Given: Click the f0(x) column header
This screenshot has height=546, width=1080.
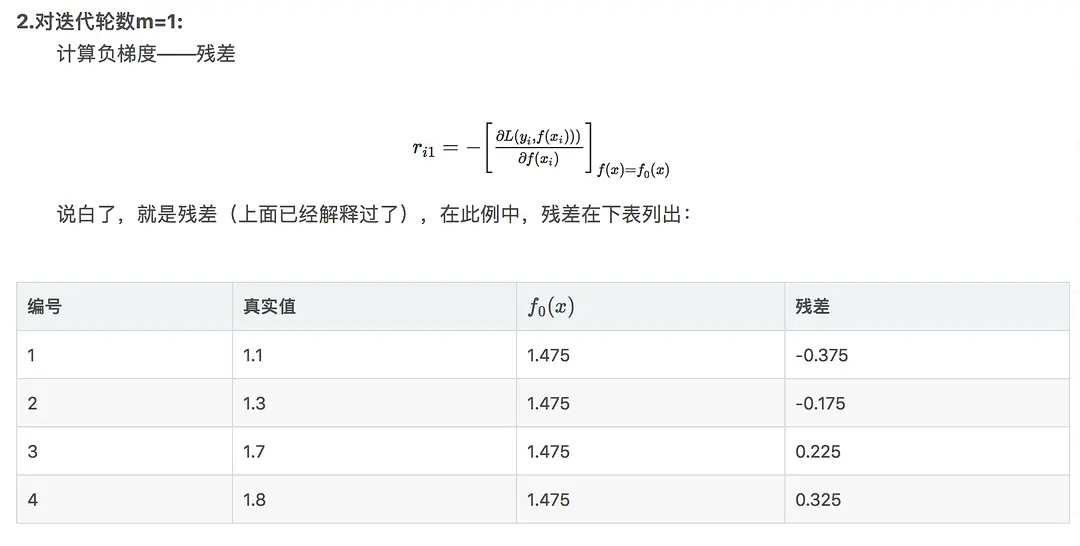Looking at the screenshot, I should click(550, 307).
